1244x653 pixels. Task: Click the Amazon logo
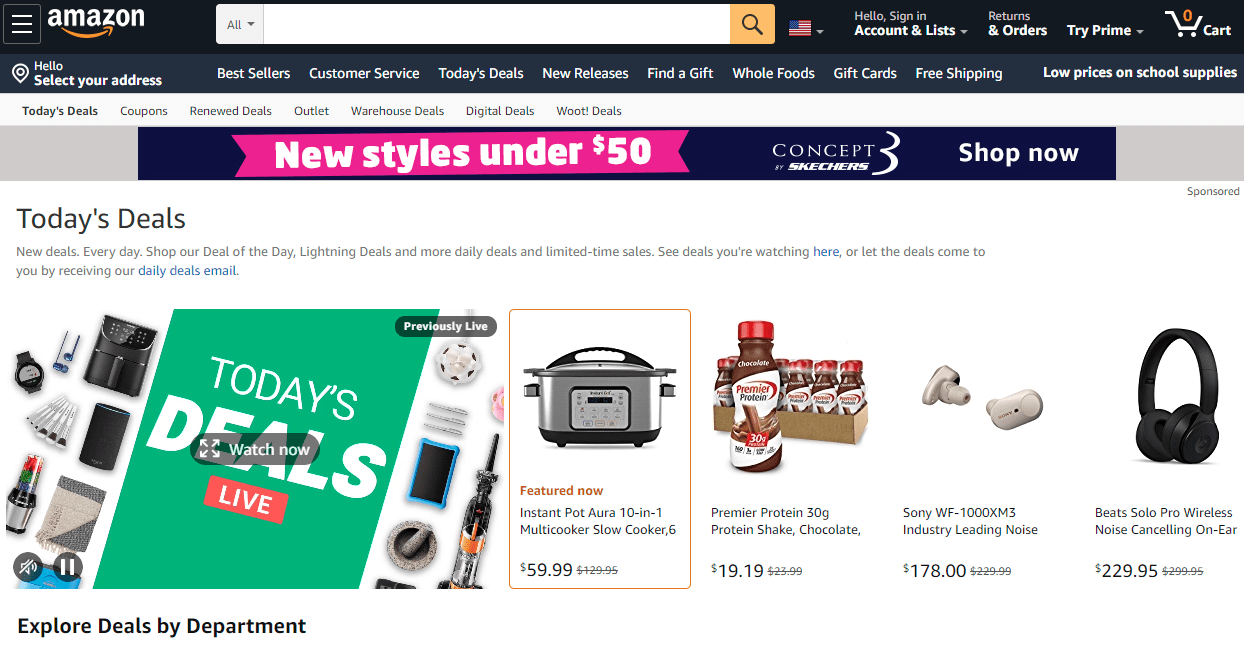[x=96, y=22]
